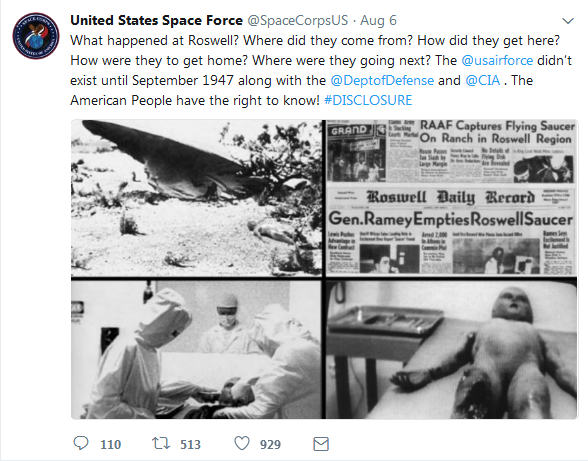Open the Space Force profile avatar
The image size is (588, 461).
point(36,36)
